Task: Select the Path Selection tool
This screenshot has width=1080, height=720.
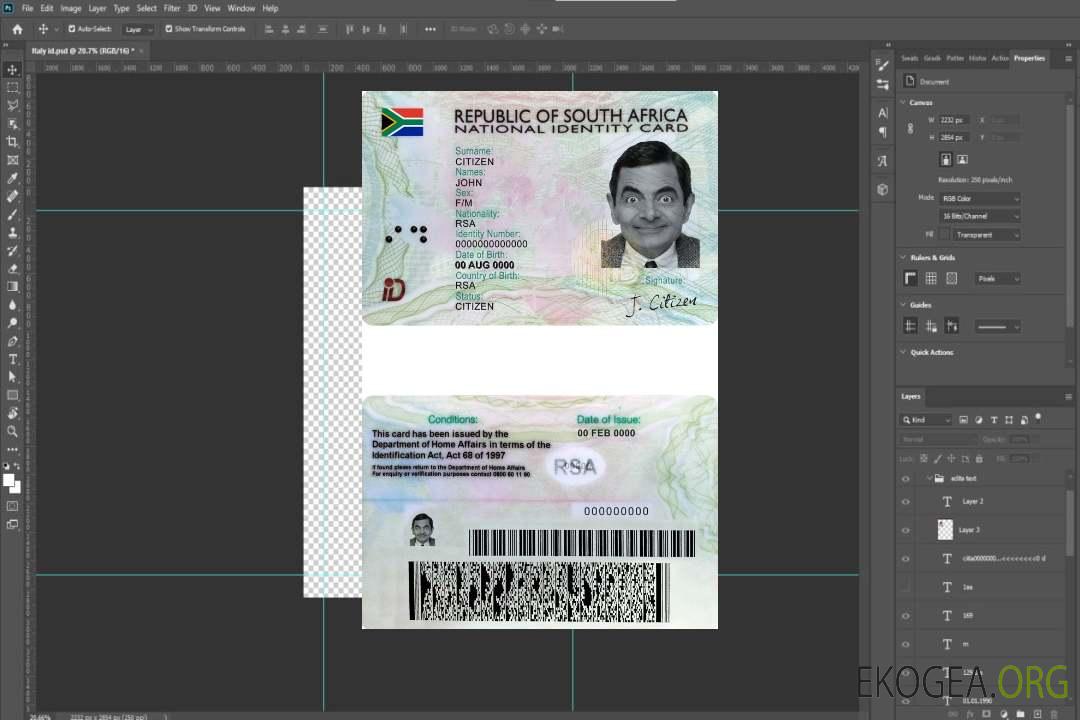Action: 12,377
